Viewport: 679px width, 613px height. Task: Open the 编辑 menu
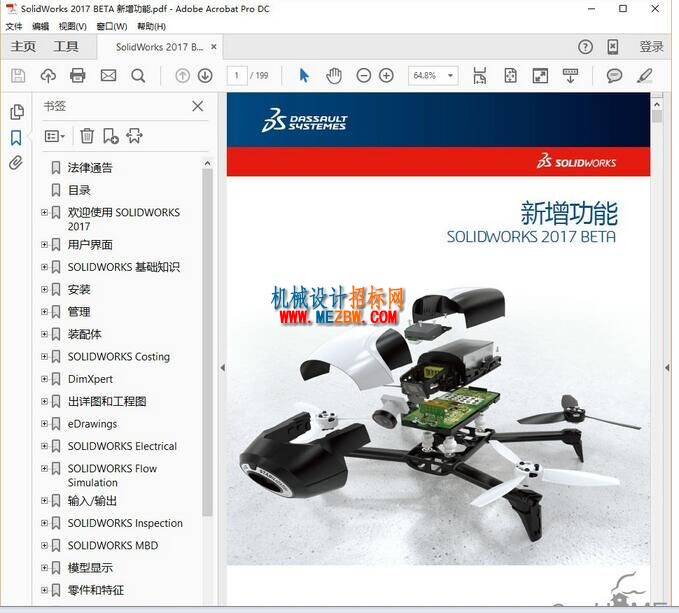40,27
